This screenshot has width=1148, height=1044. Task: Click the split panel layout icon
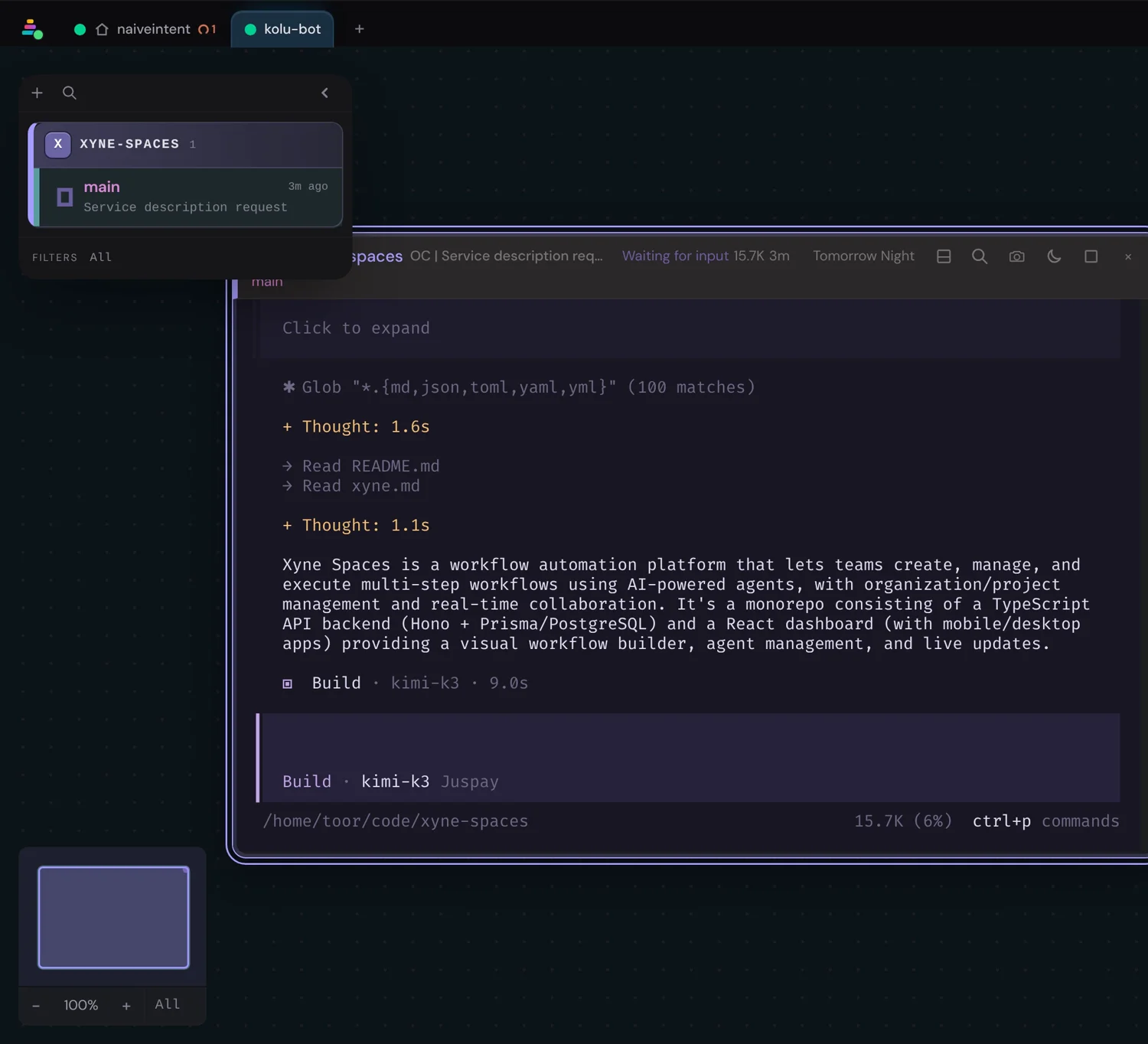click(944, 256)
